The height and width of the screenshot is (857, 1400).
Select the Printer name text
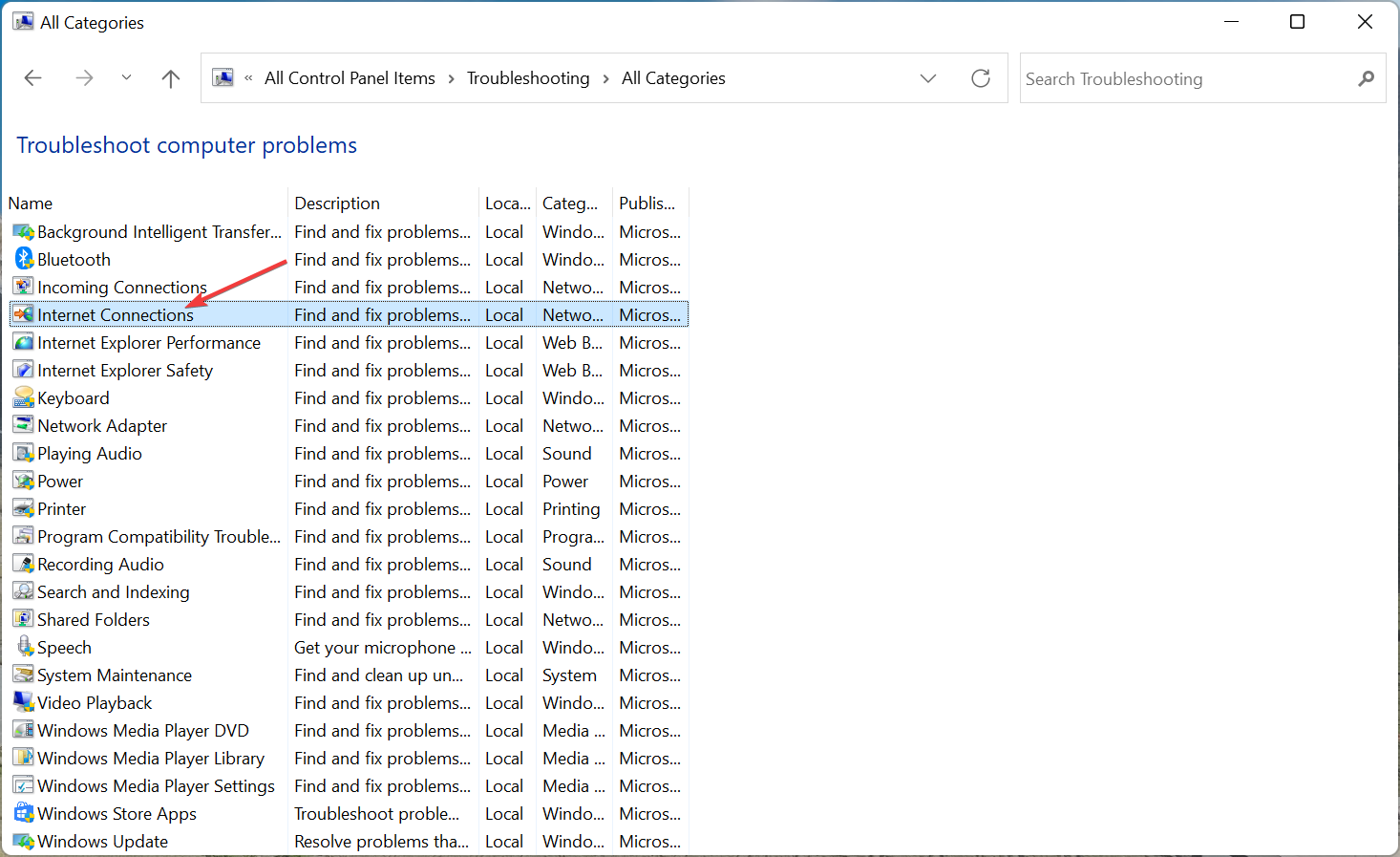[61, 509]
